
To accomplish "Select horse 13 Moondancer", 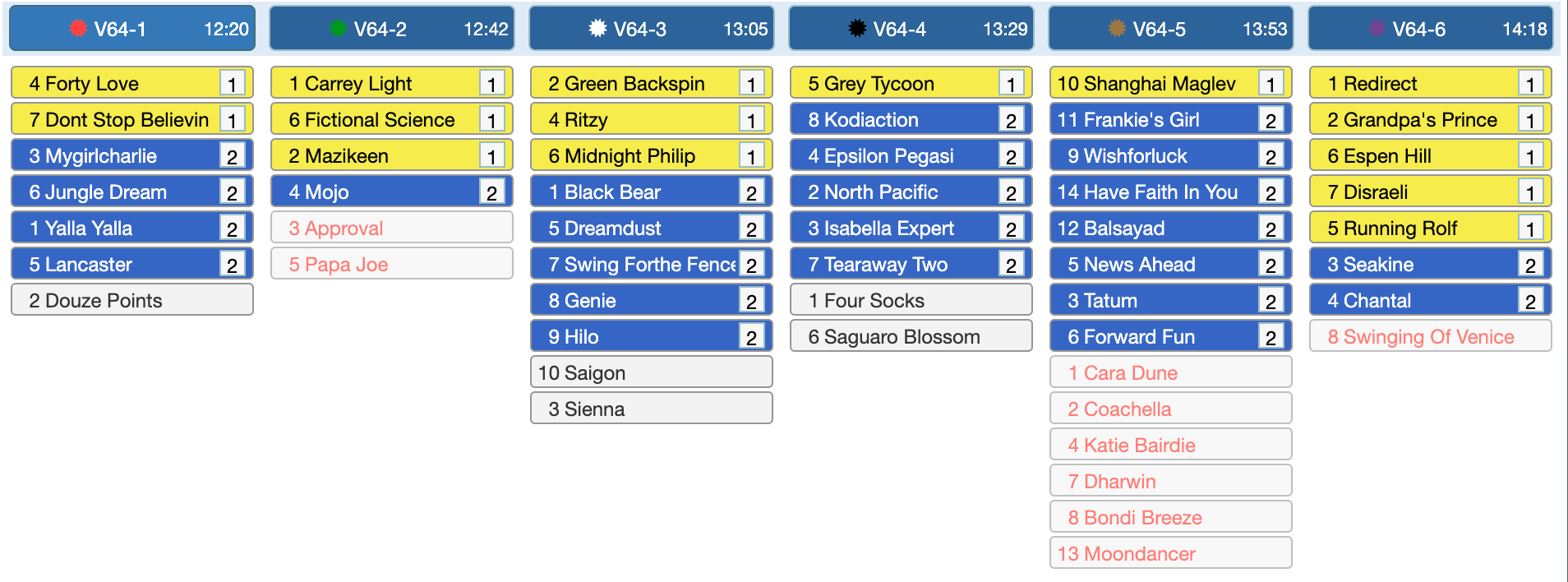I will pyautogui.click(x=1171, y=553).
